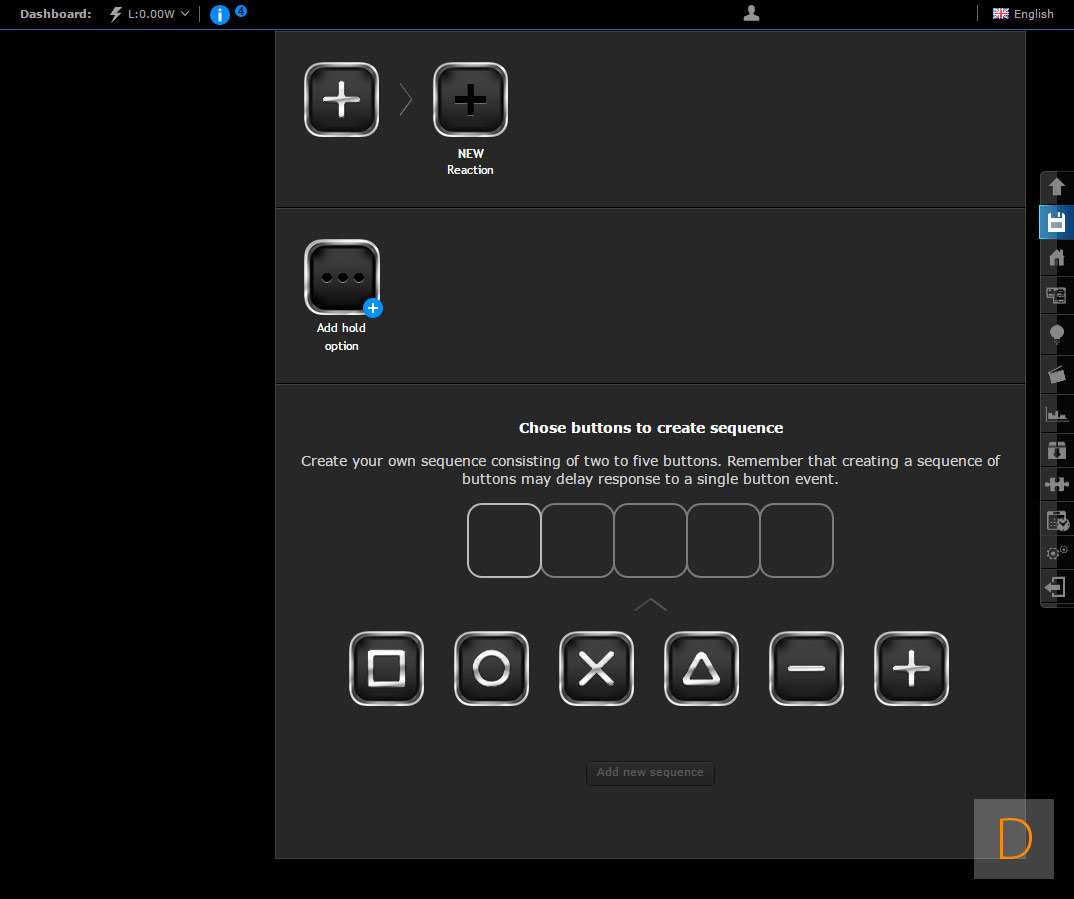Open the bar chart statistics sidebar icon
The height and width of the screenshot is (899, 1074).
tap(1056, 413)
